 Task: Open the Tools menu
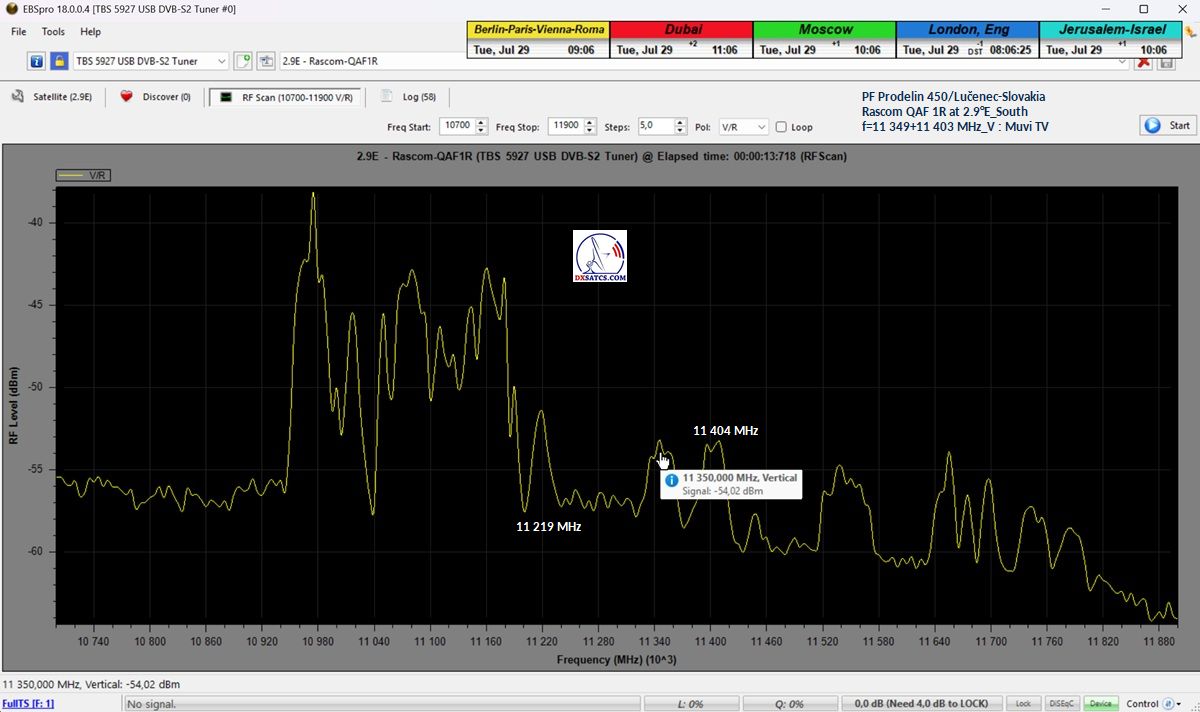[x=53, y=32]
